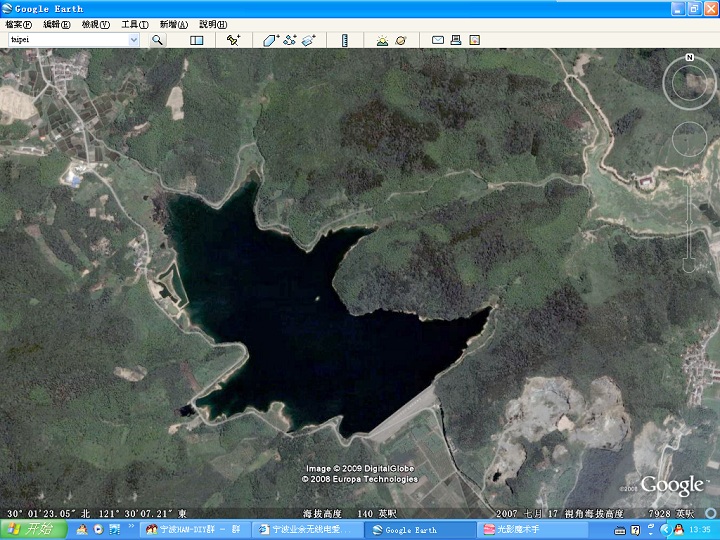
Task: Add a path using the toolbar icon
Action: click(290, 40)
